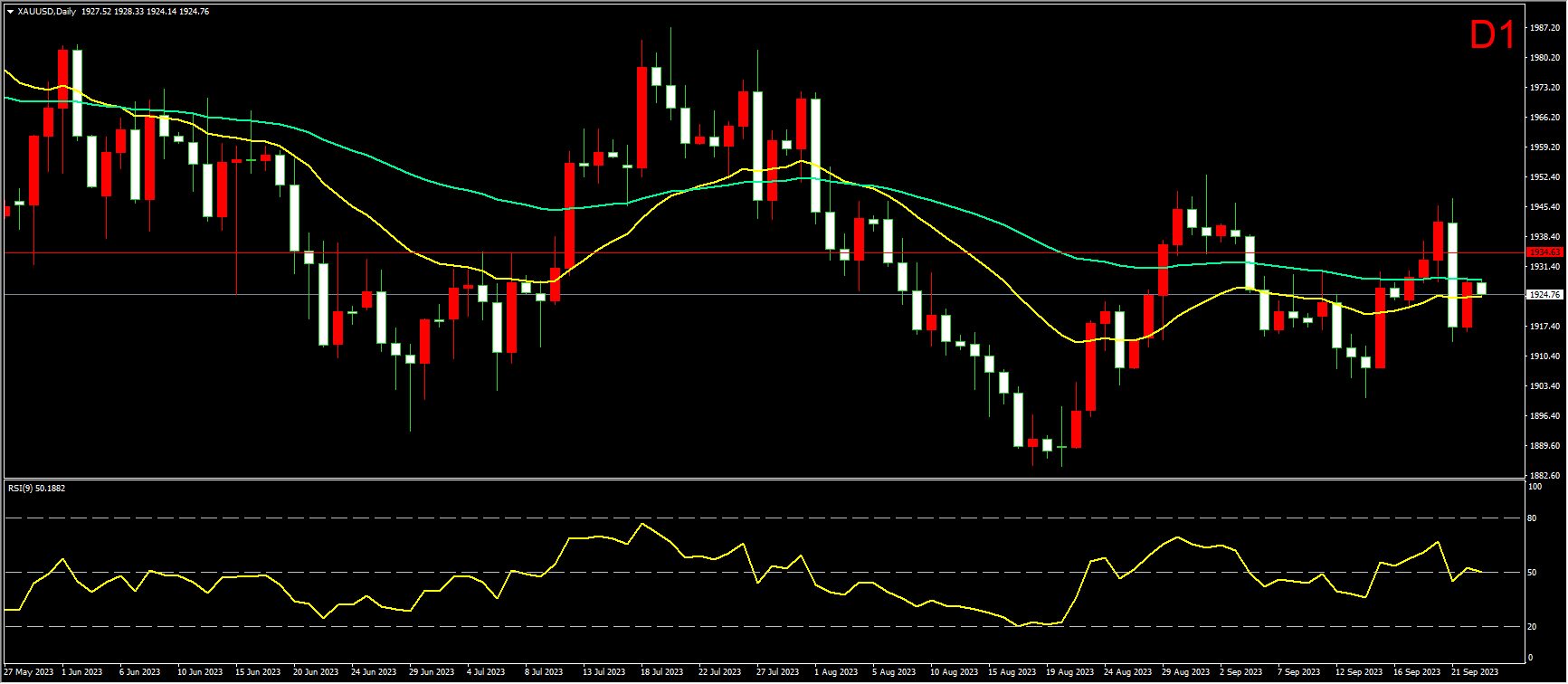Click the 1896.40 price axis label
Screen dimensions: 1568x684
[x=1544, y=416]
